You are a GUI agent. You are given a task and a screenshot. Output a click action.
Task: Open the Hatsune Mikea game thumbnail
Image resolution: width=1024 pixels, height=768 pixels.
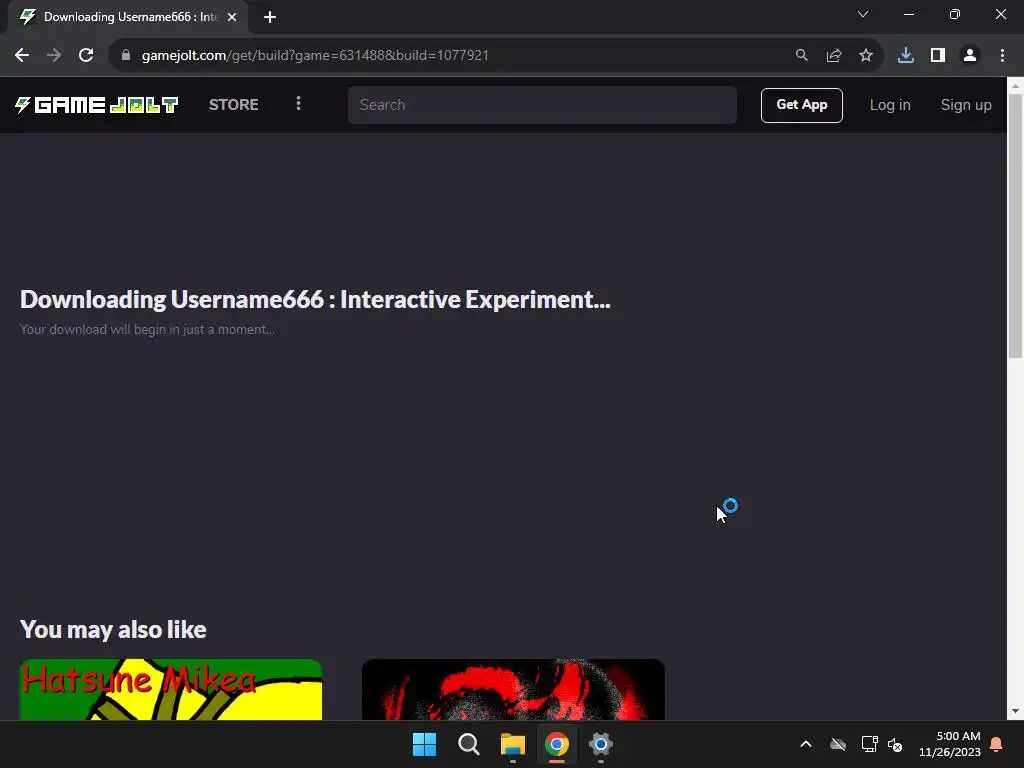(171, 690)
